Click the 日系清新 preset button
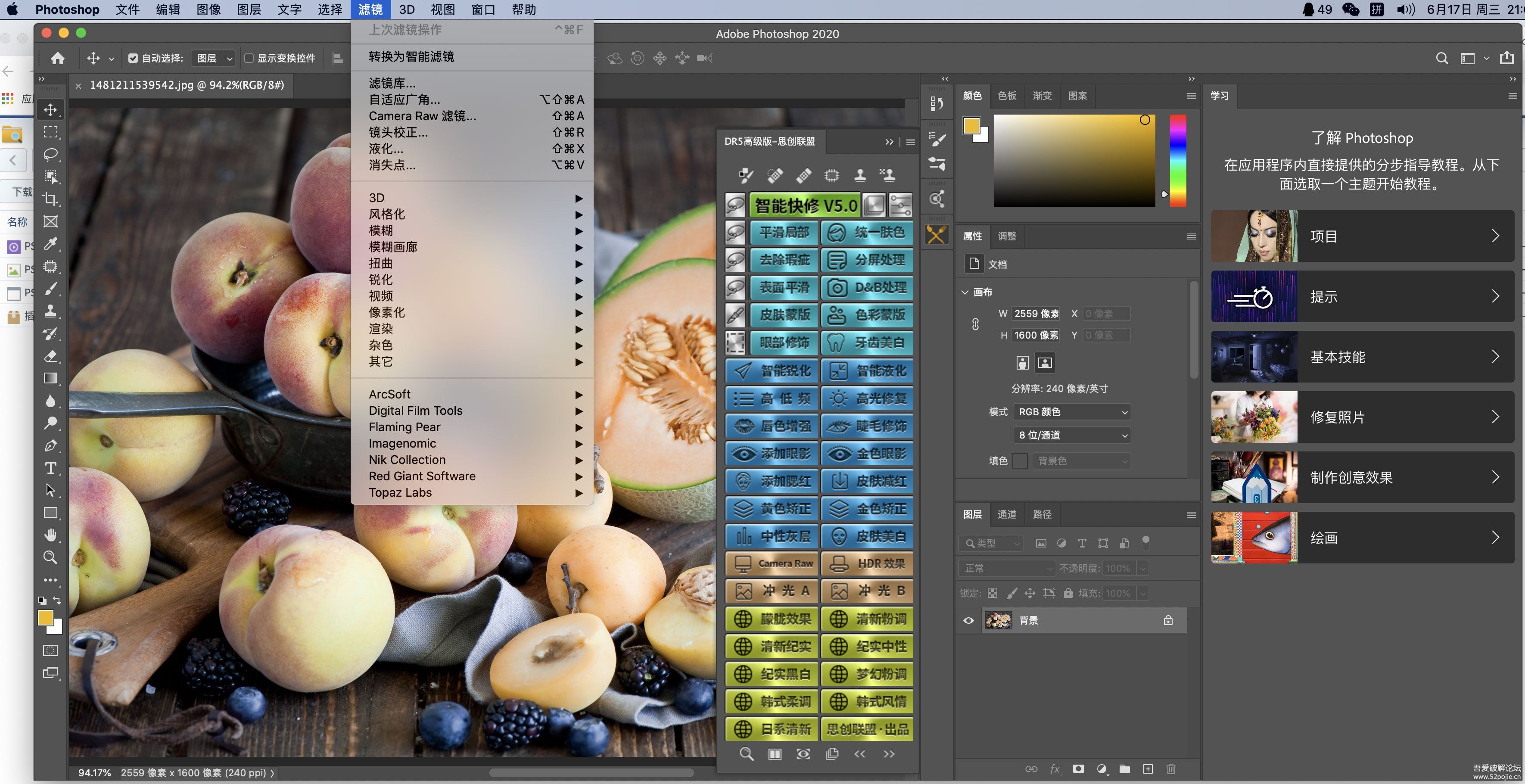The image size is (1525, 784). 772,729
